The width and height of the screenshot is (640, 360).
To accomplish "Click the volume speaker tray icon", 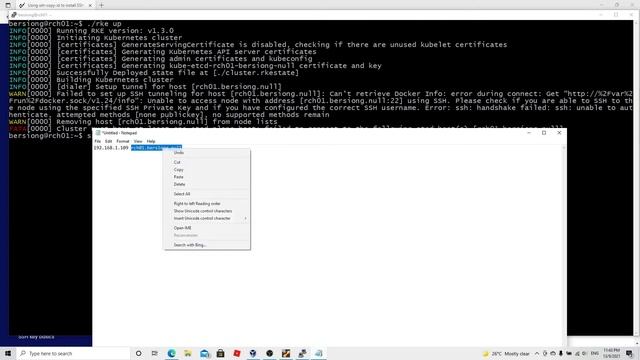I will [x=584, y=353].
